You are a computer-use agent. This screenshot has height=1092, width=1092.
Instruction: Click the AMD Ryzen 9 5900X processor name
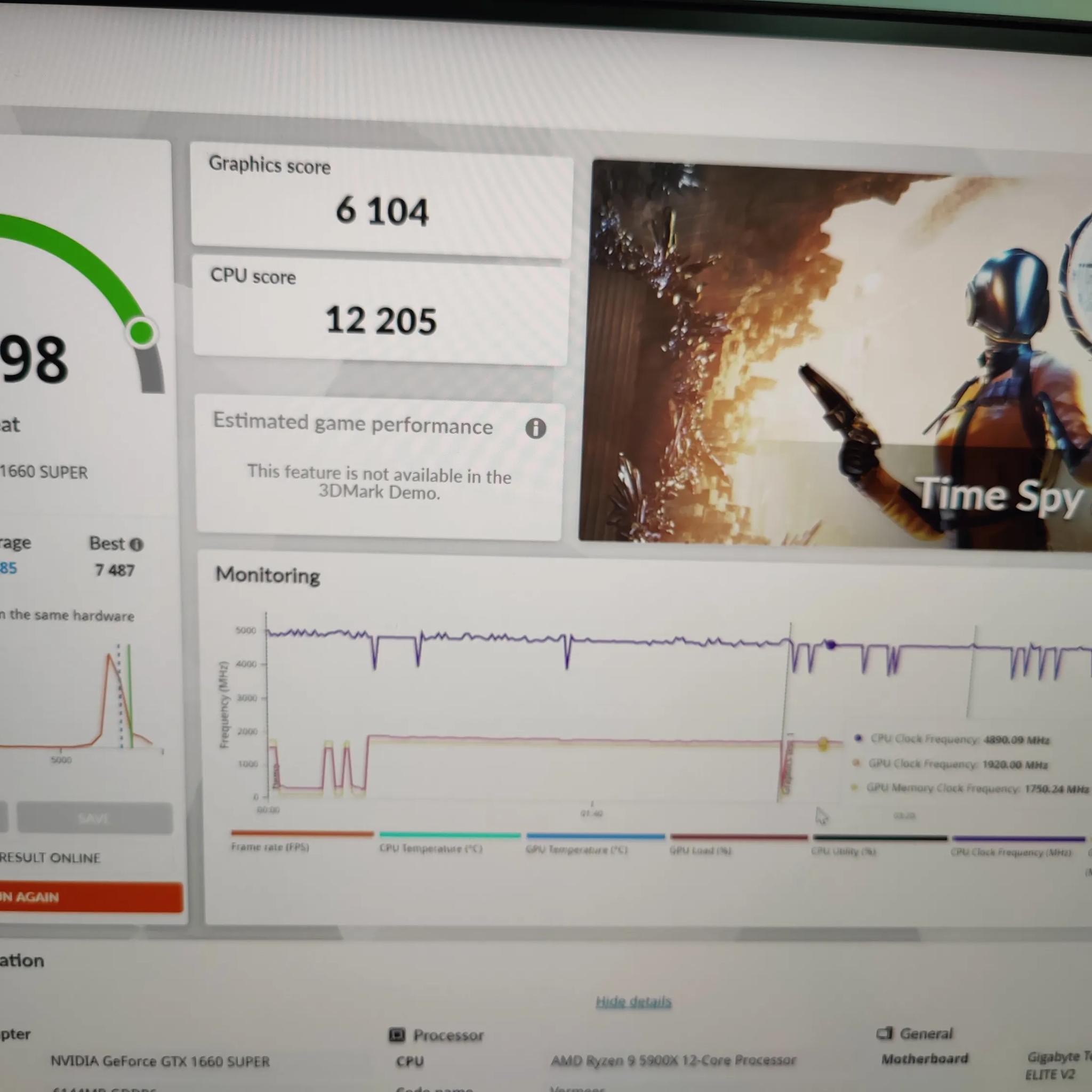(673, 1060)
